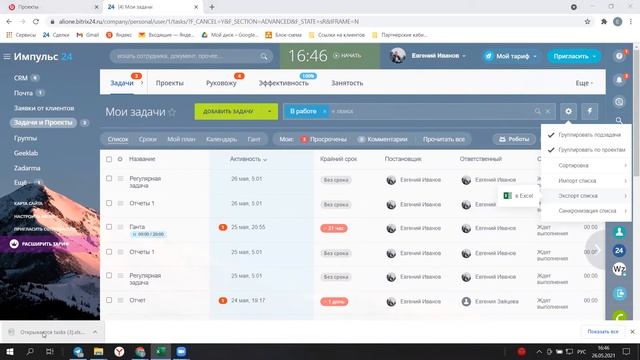
Task: Open the Календарь view
Action: coord(221,139)
